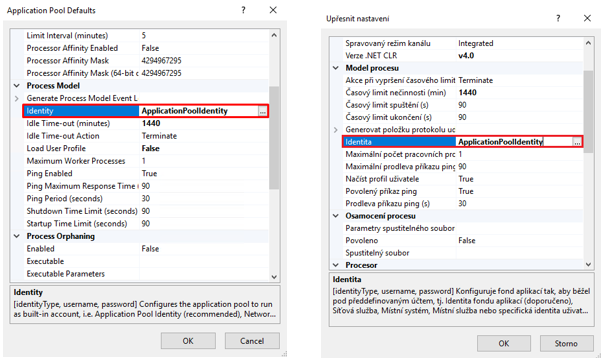
Task: Click v4.0 value for .NET CLR
Action: (x=466, y=55)
